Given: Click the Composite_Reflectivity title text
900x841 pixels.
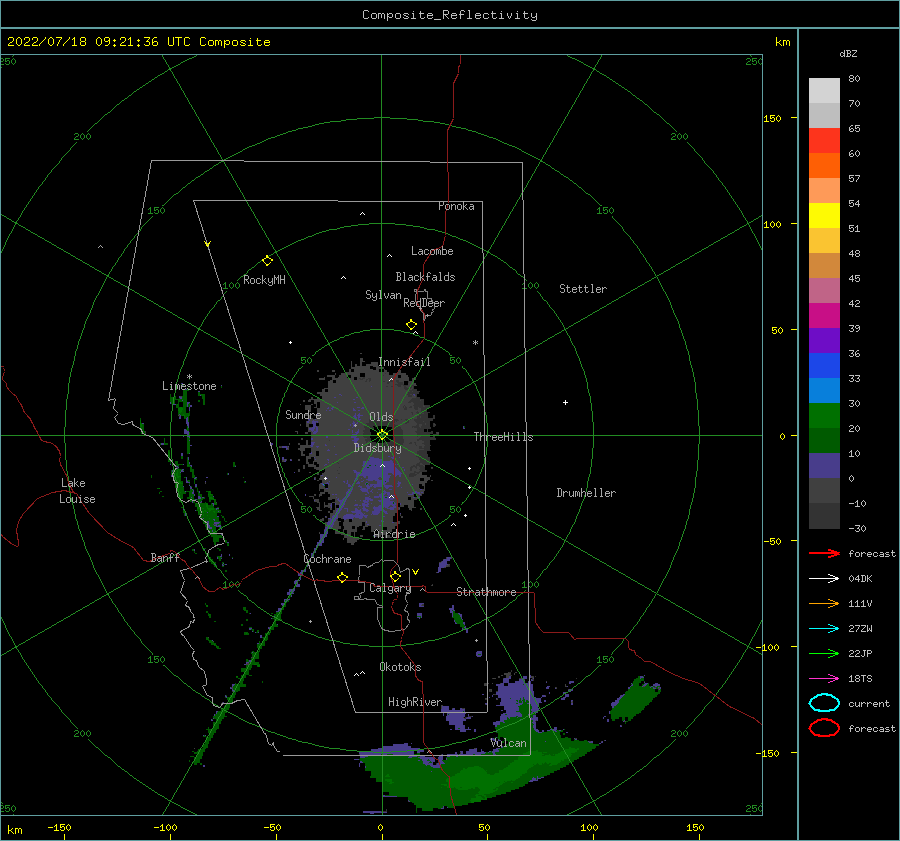Looking at the screenshot, I should click(x=450, y=15).
